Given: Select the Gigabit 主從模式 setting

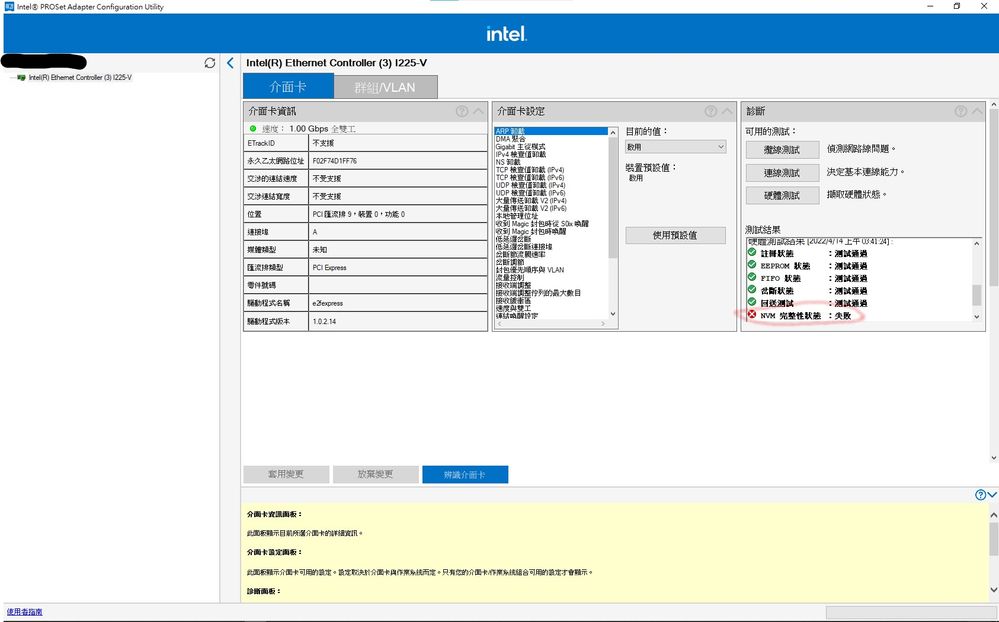Looking at the screenshot, I should (x=521, y=147).
